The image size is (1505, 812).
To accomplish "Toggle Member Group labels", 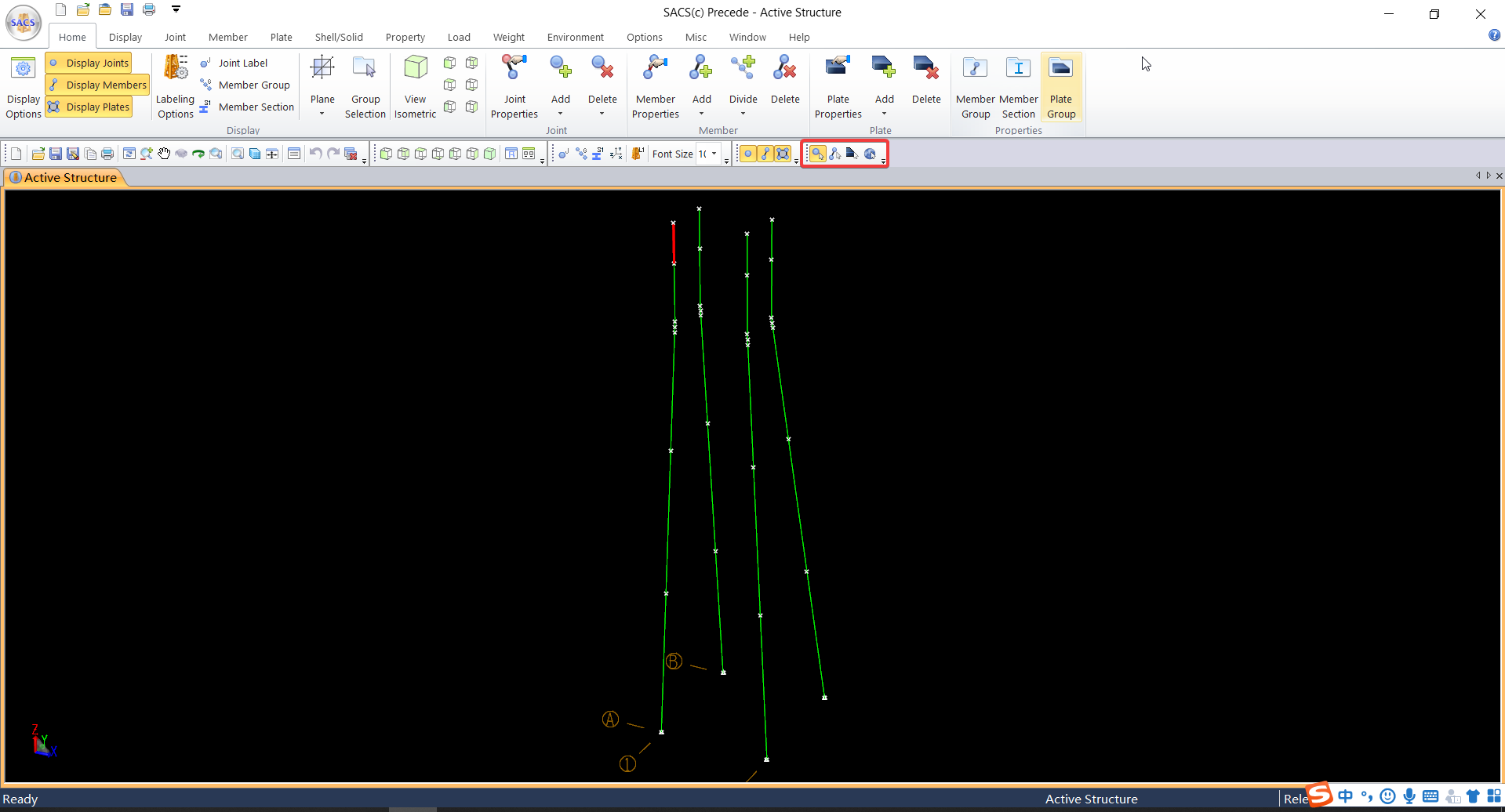I will point(245,85).
